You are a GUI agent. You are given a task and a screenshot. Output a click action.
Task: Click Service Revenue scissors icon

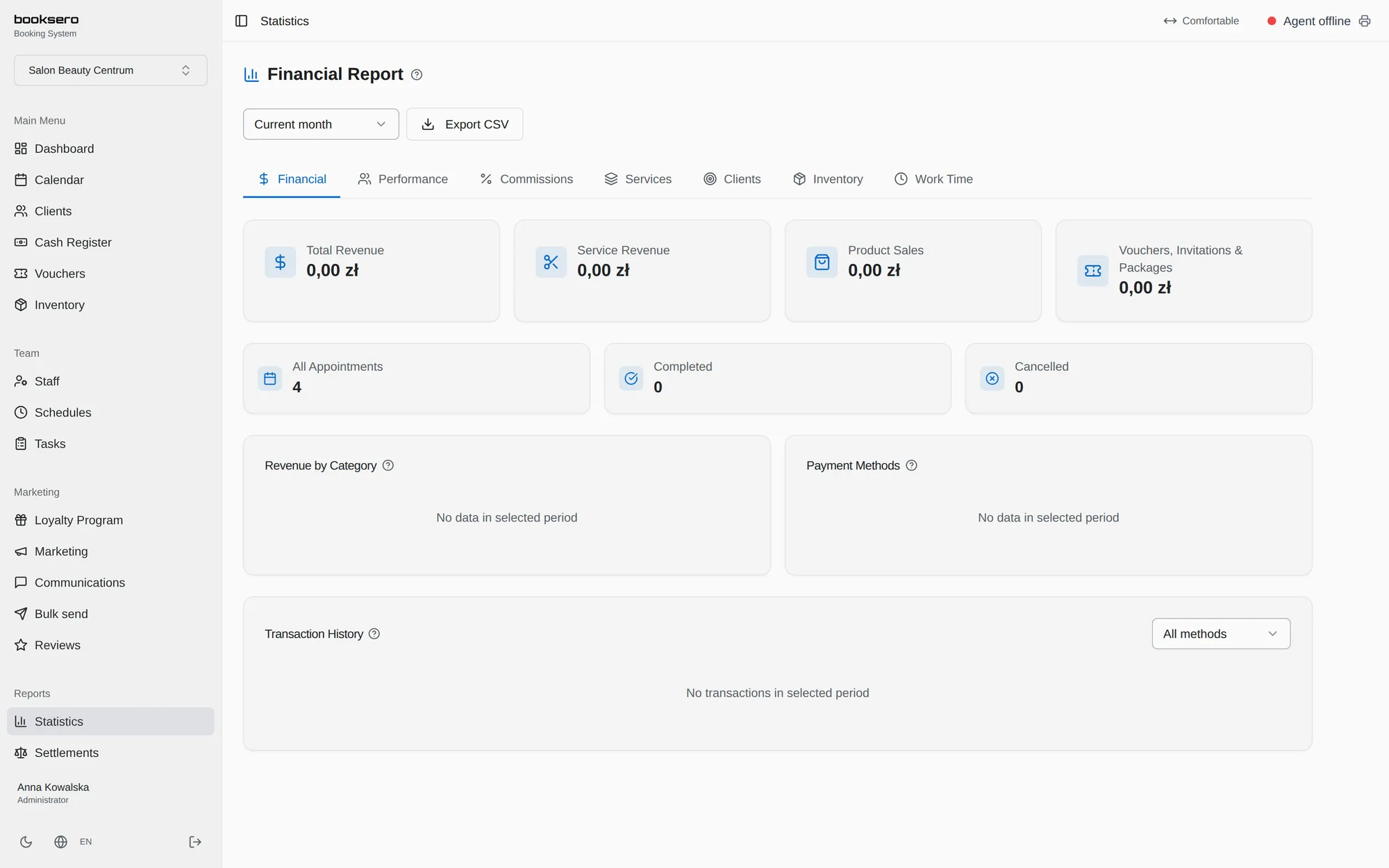click(551, 262)
